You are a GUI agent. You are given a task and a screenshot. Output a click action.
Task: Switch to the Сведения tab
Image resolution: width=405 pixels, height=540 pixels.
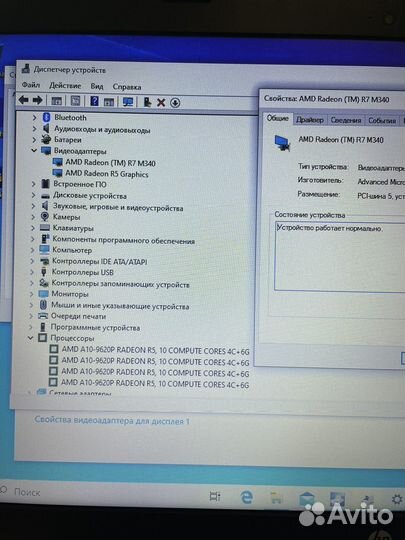pyautogui.click(x=345, y=120)
